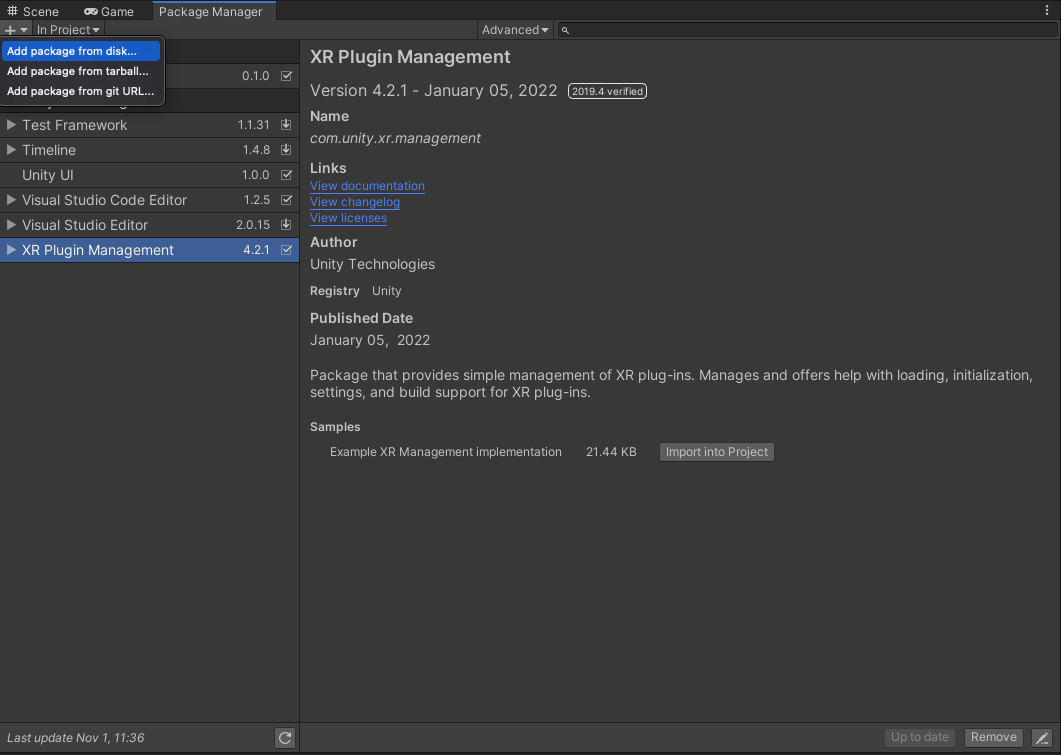Click the refresh package list icon
Image resolution: width=1061 pixels, height=755 pixels.
point(285,738)
